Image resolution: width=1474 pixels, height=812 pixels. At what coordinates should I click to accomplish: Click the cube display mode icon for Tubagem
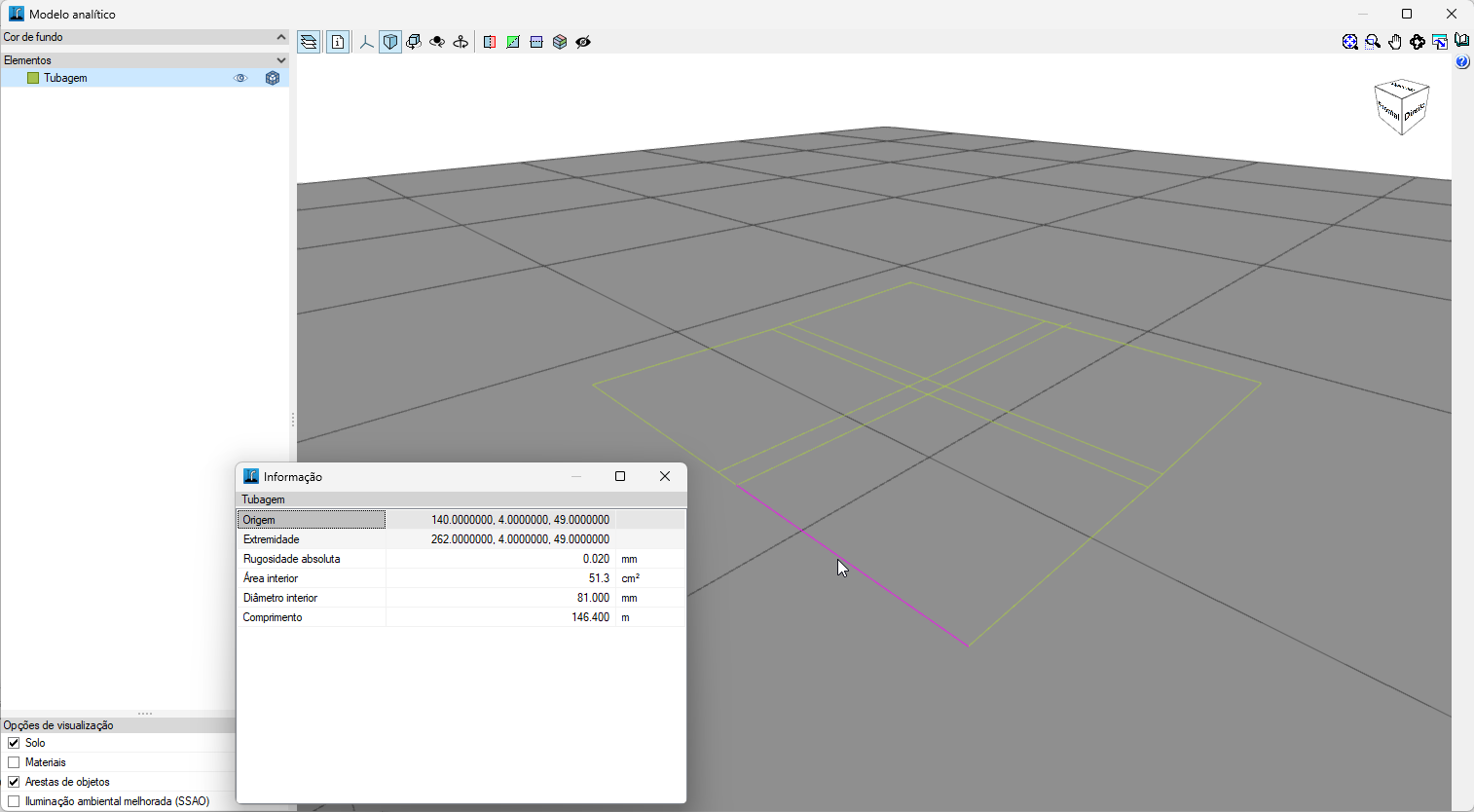(273, 78)
